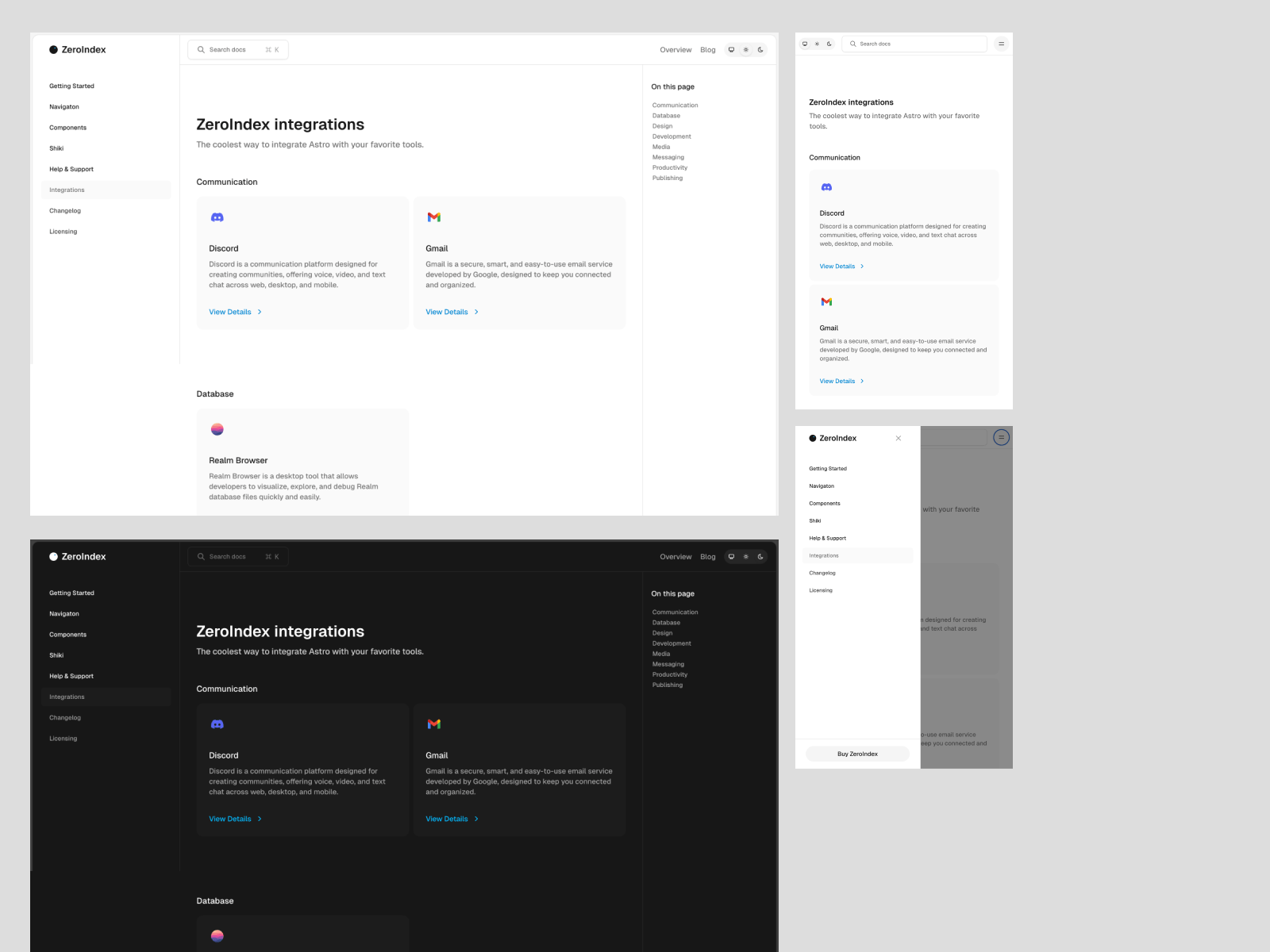Click Gmail View Details in light desktop

tap(452, 312)
